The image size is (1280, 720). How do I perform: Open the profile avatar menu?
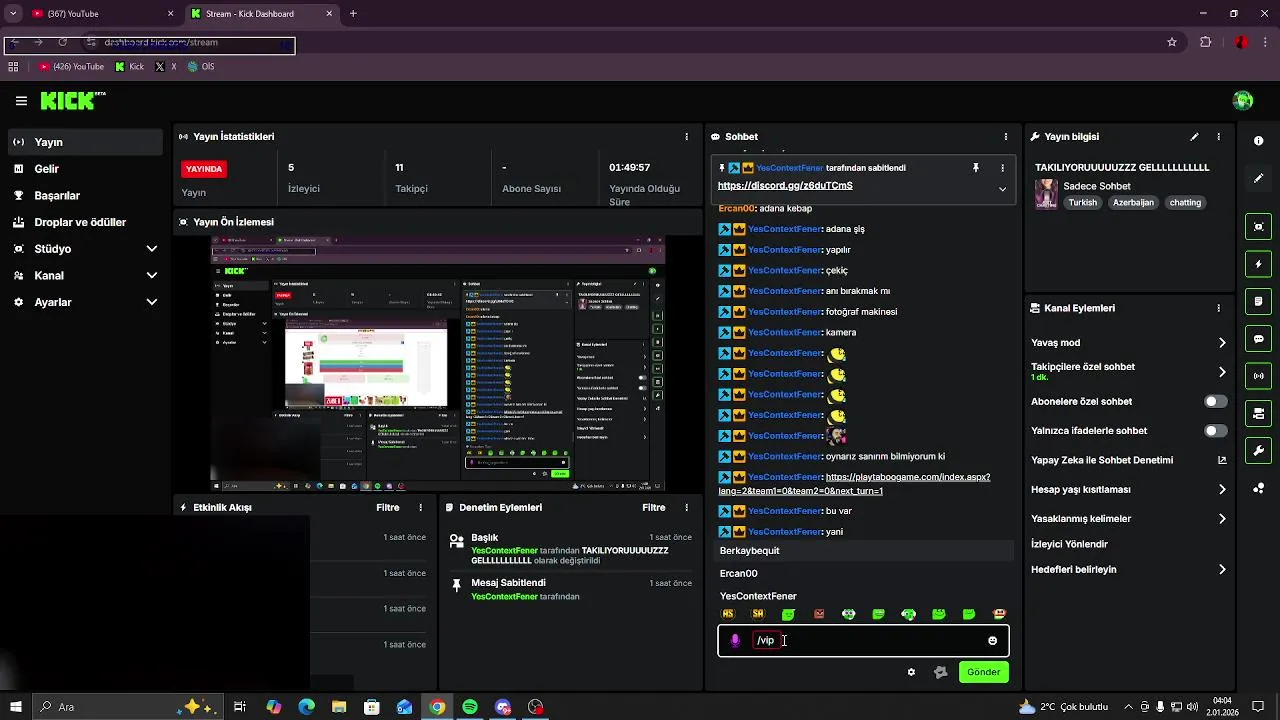click(x=1243, y=100)
